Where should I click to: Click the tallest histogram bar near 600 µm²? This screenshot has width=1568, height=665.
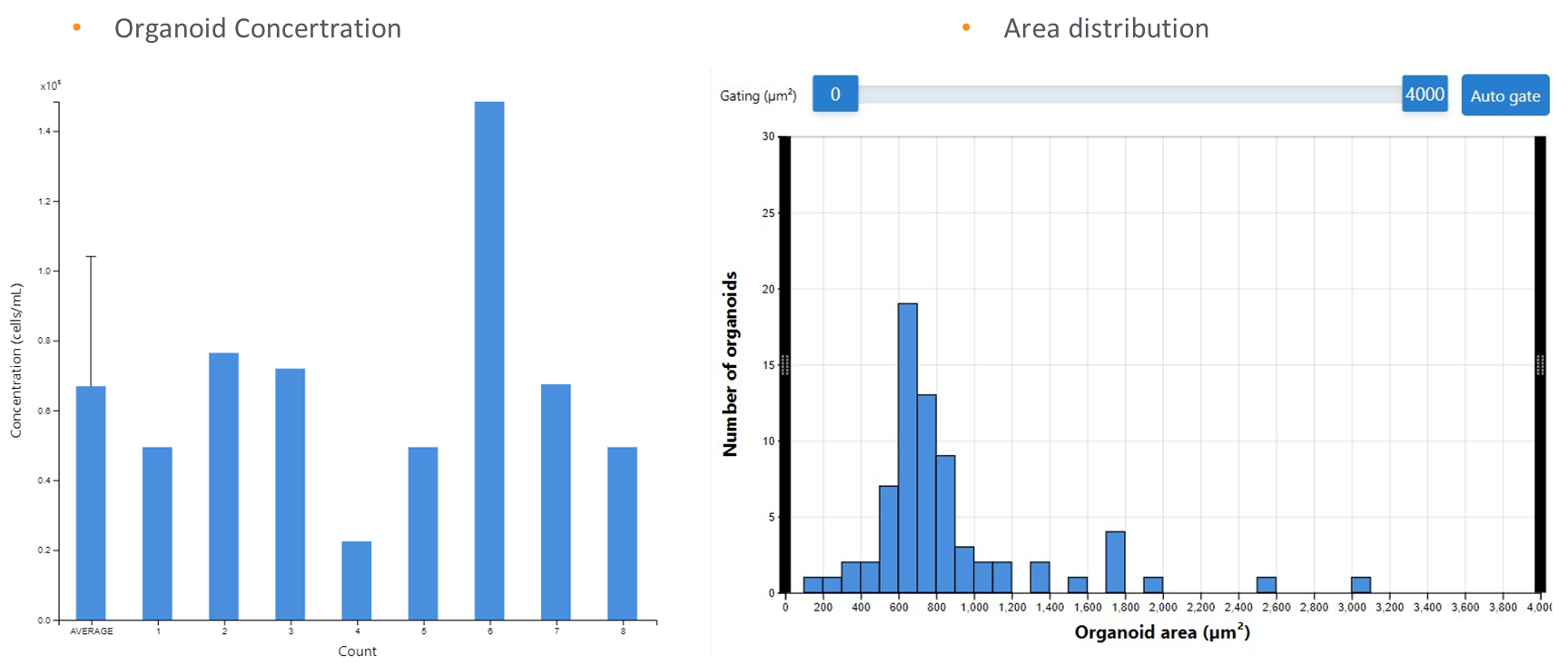pos(907,448)
